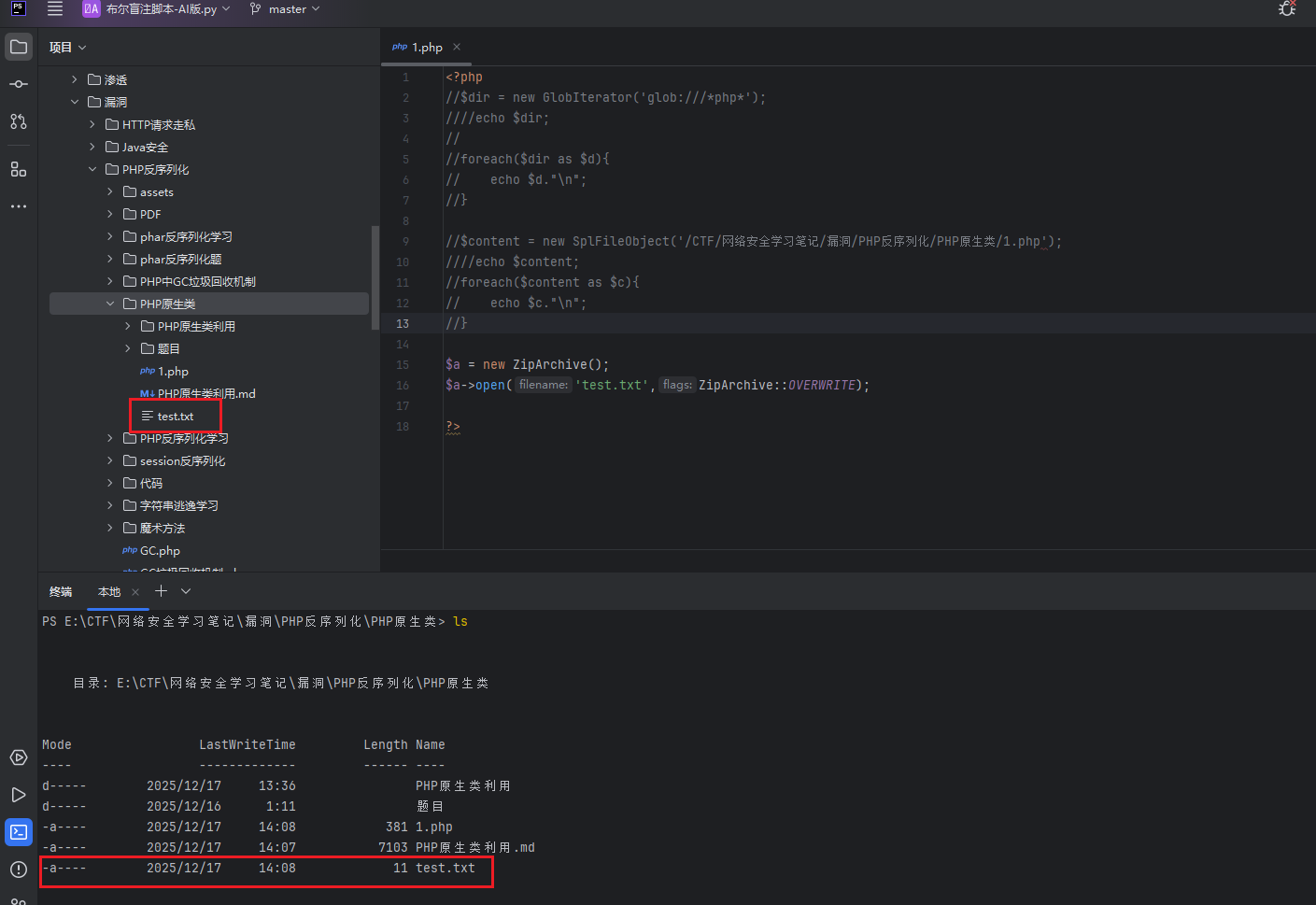Expand the phar反序列化学习 folder
Image resolution: width=1316 pixels, height=905 pixels.
click(x=110, y=236)
